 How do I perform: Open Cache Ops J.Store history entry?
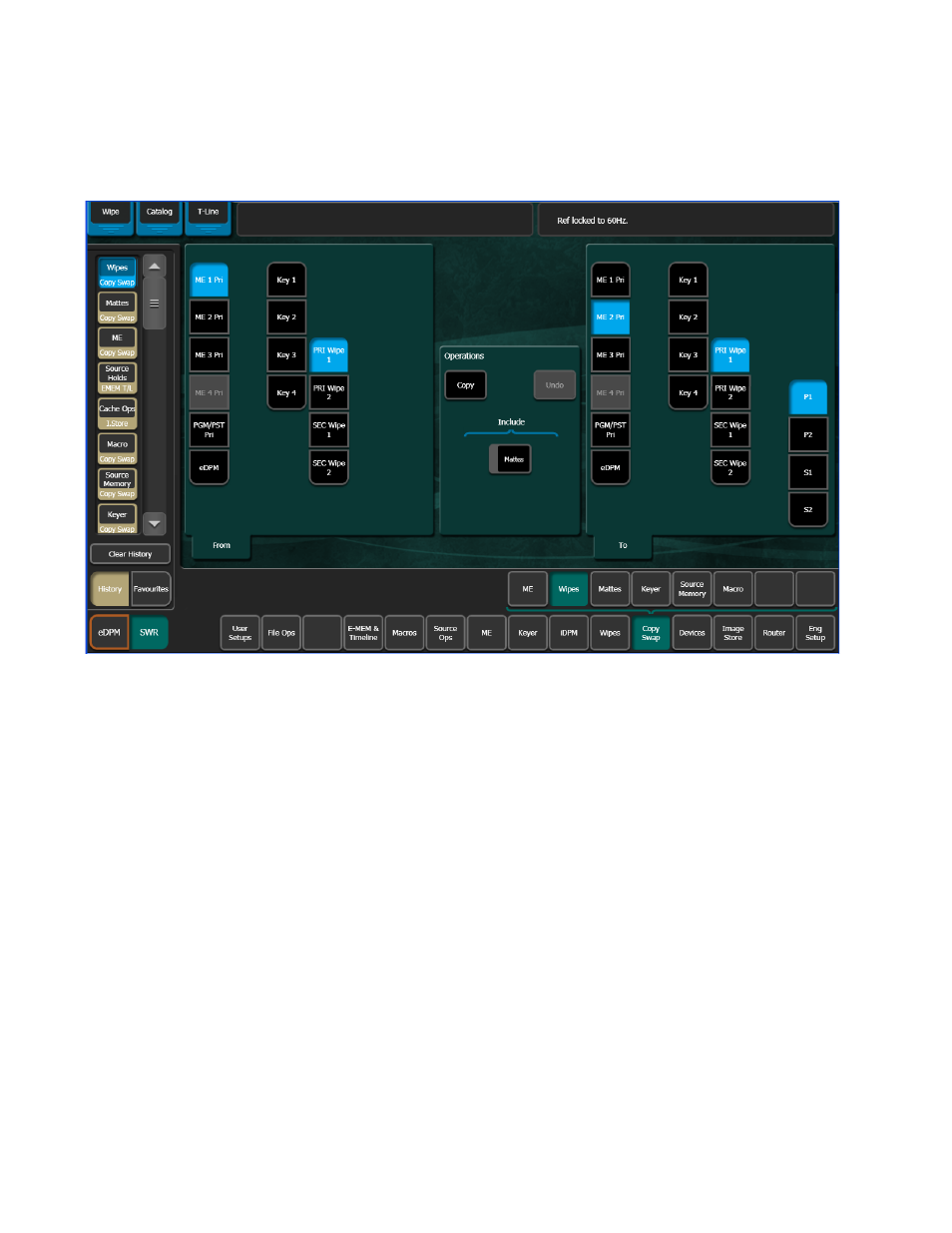(x=117, y=414)
